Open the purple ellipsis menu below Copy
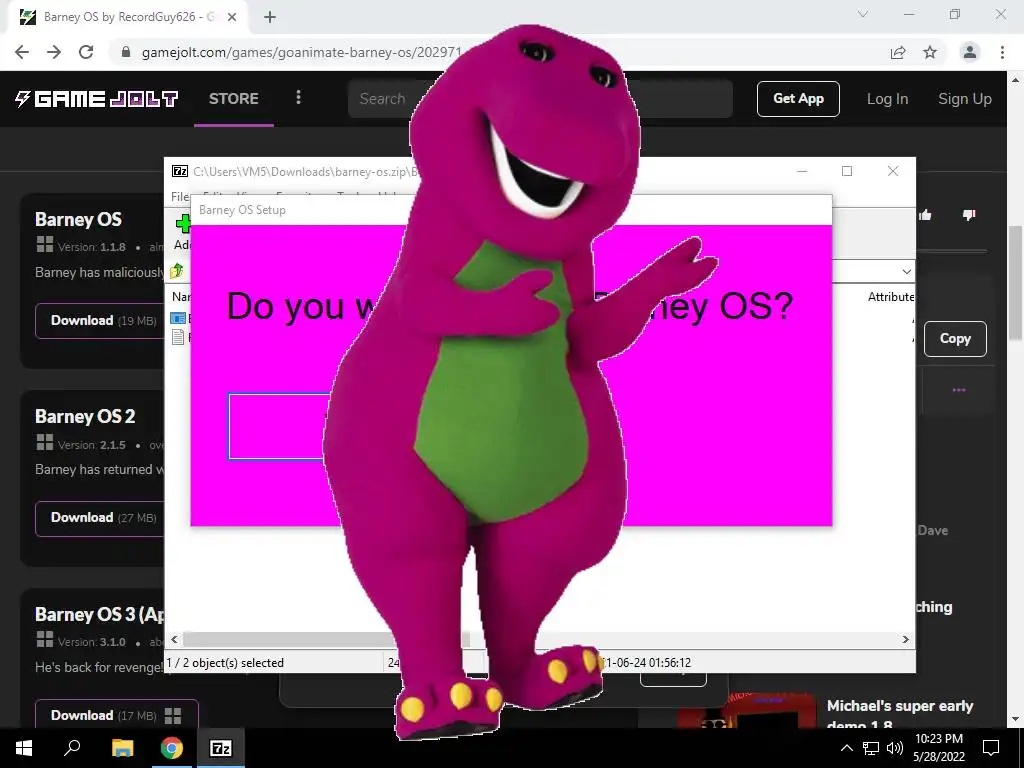This screenshot has width=1024, height=768. [959, 390]
